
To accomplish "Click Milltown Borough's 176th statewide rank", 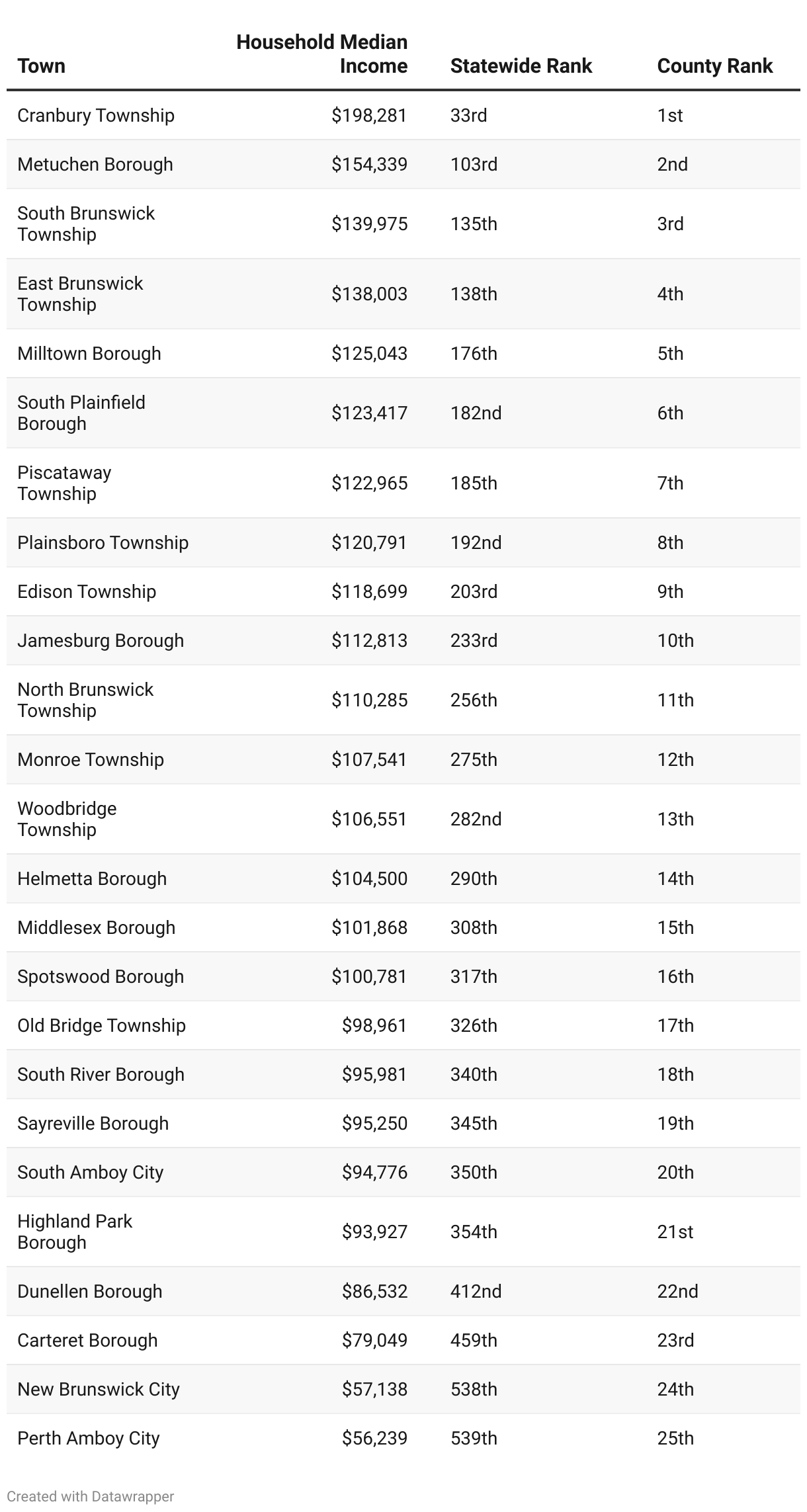I will (x=474, y=354).
